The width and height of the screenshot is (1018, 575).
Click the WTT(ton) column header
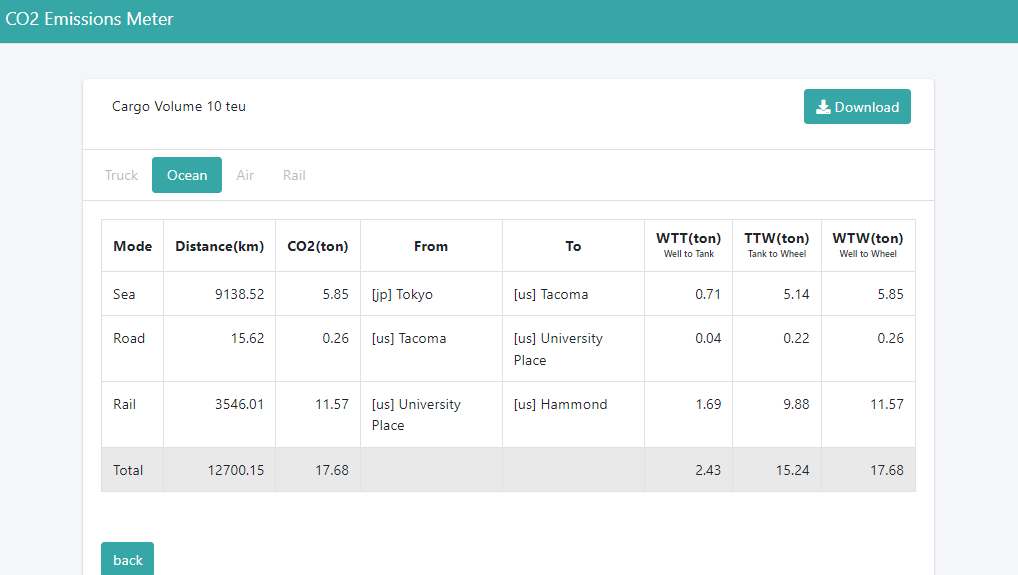click(x=688, y=238)
